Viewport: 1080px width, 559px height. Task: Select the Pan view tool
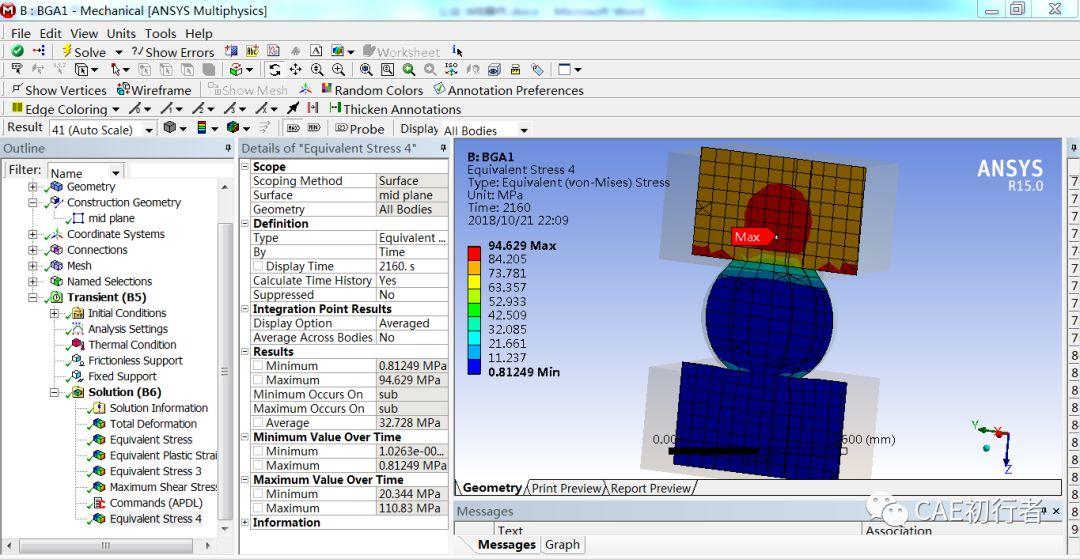[295, 70]
